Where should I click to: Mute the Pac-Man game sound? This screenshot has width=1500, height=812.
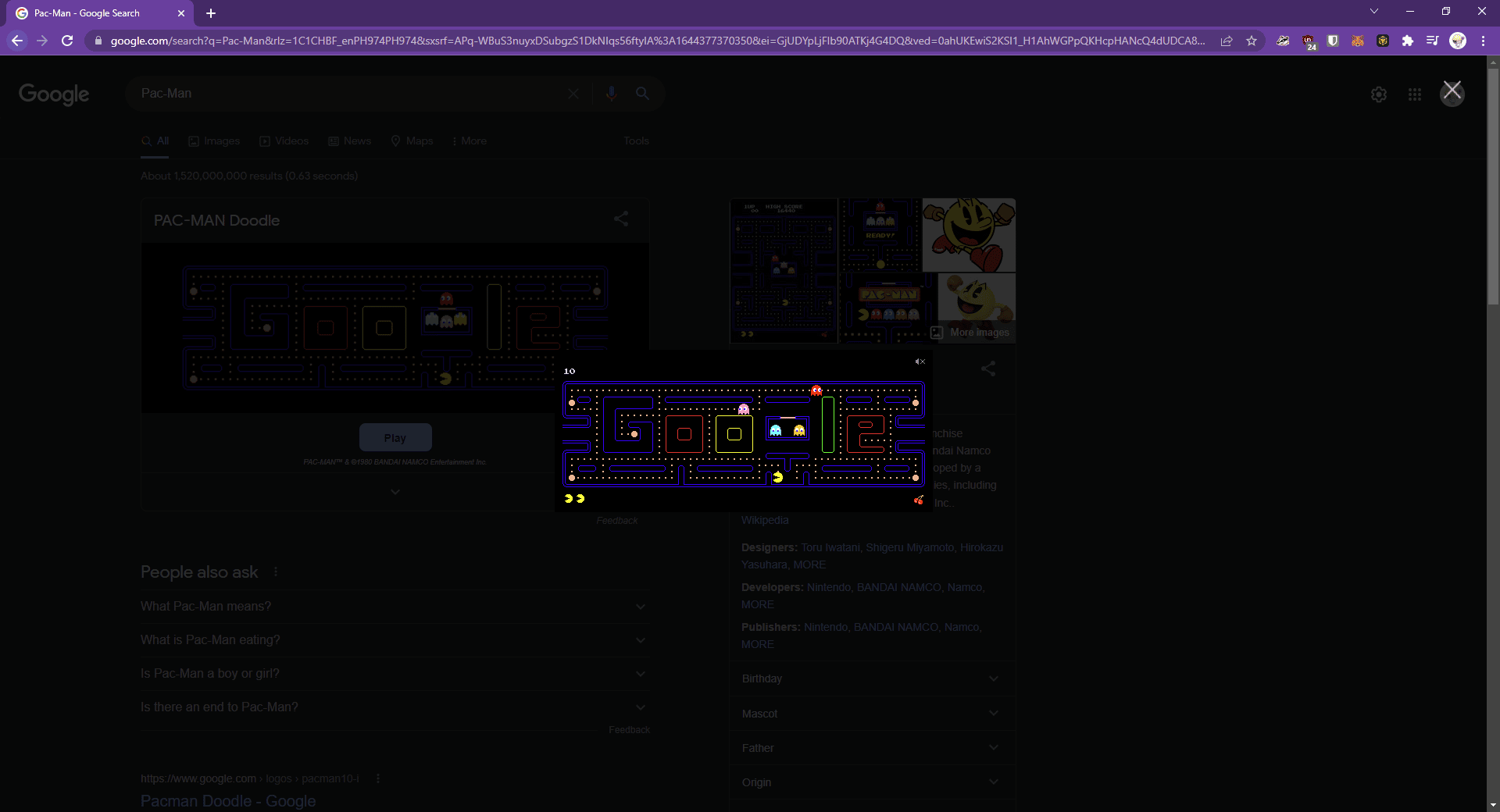point(920,361)
